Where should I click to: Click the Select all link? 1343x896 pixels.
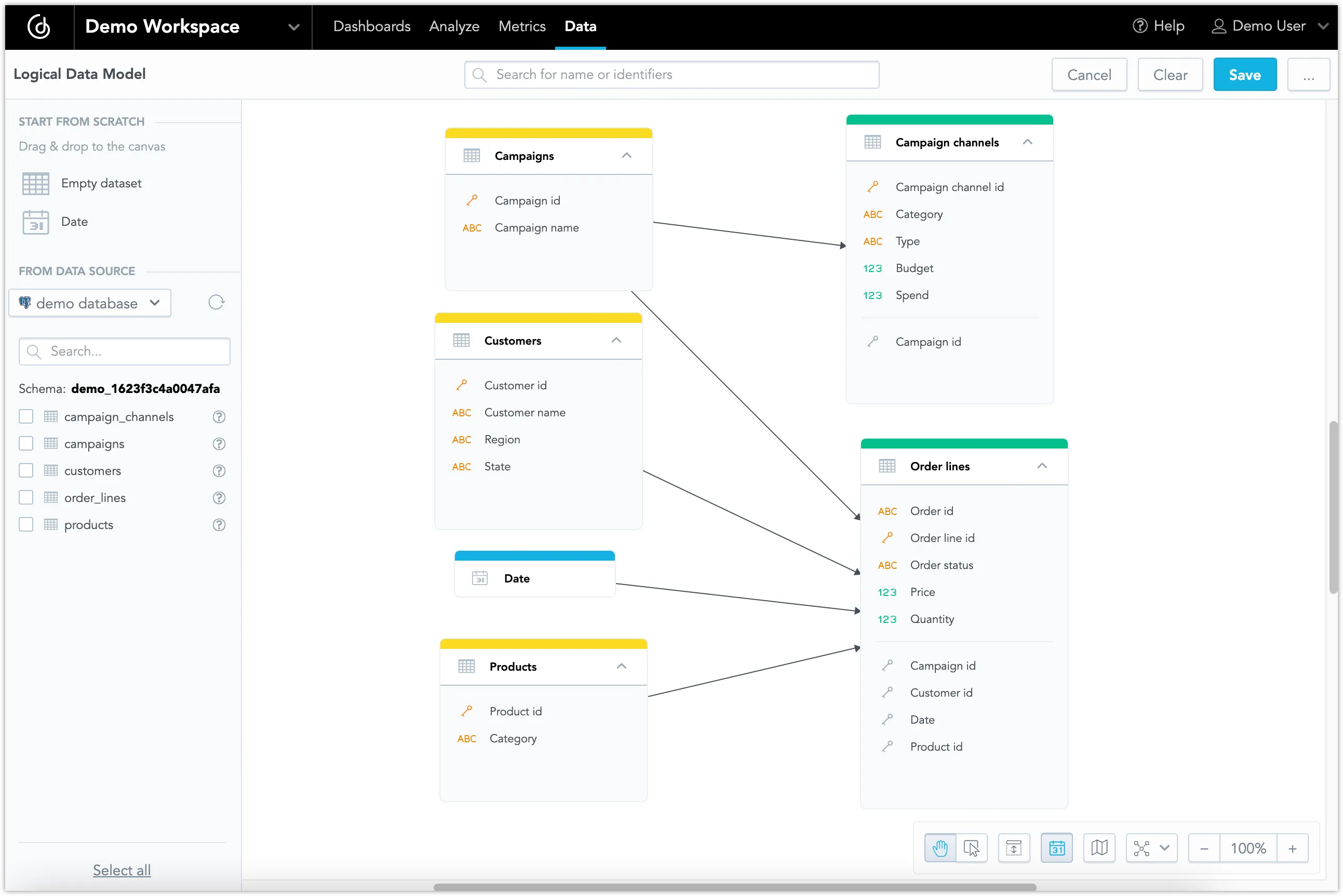[x=121, y=870]
